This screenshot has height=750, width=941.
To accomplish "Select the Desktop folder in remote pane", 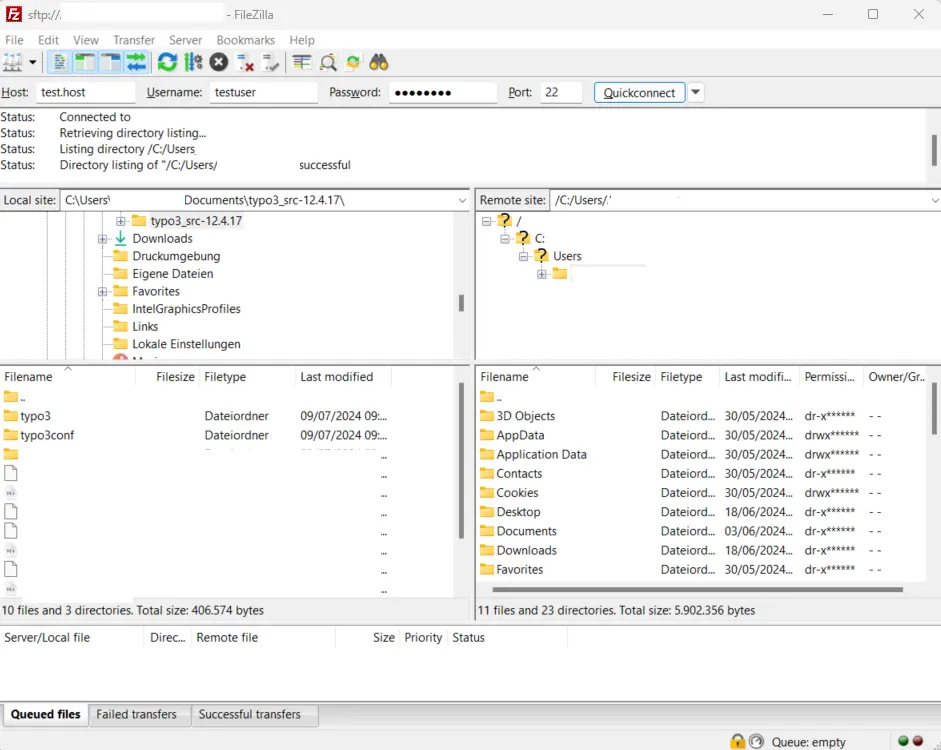I will [x=520, y=511].
